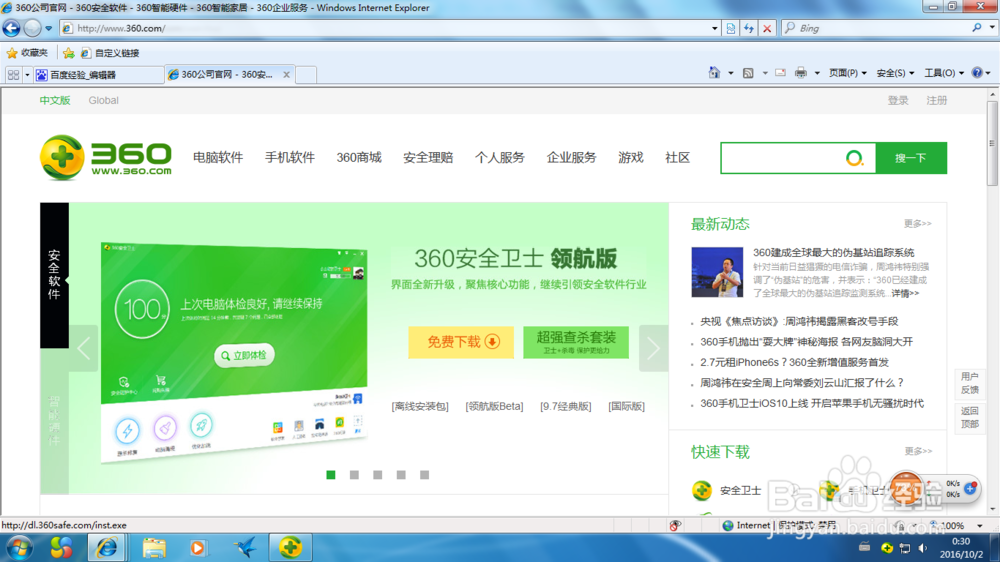The width and height of the screenshot is (1000, 562).
Task: Click the blue help question icon
Action: [x=977, y=73]
